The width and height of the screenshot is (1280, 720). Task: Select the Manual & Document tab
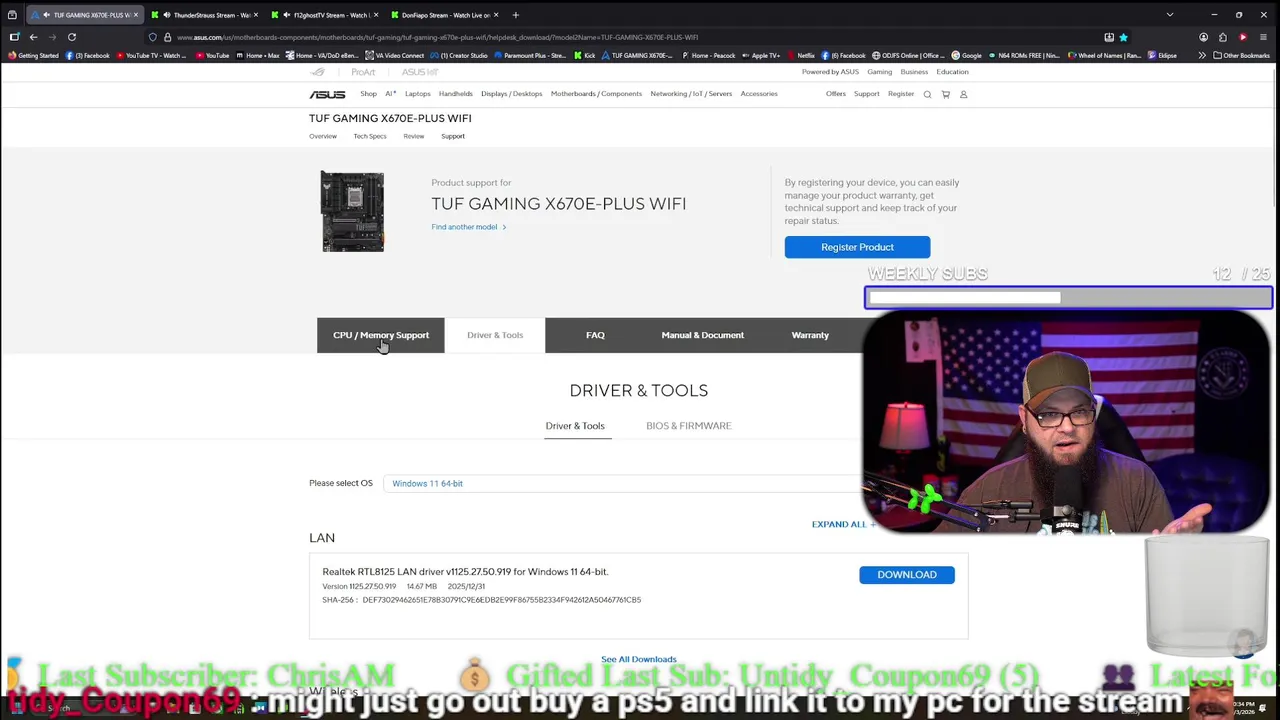coord(702,335)
